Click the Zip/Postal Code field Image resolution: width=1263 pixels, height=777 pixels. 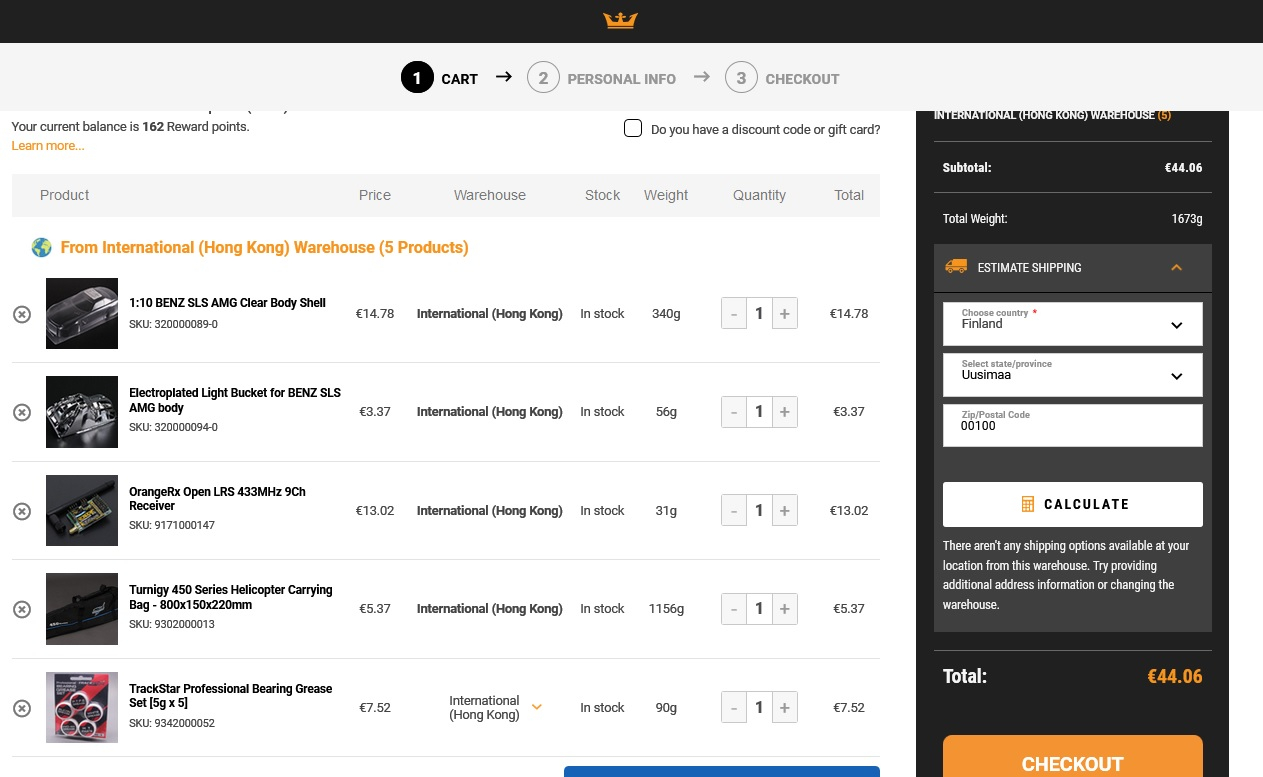[x=1072, y=426]
